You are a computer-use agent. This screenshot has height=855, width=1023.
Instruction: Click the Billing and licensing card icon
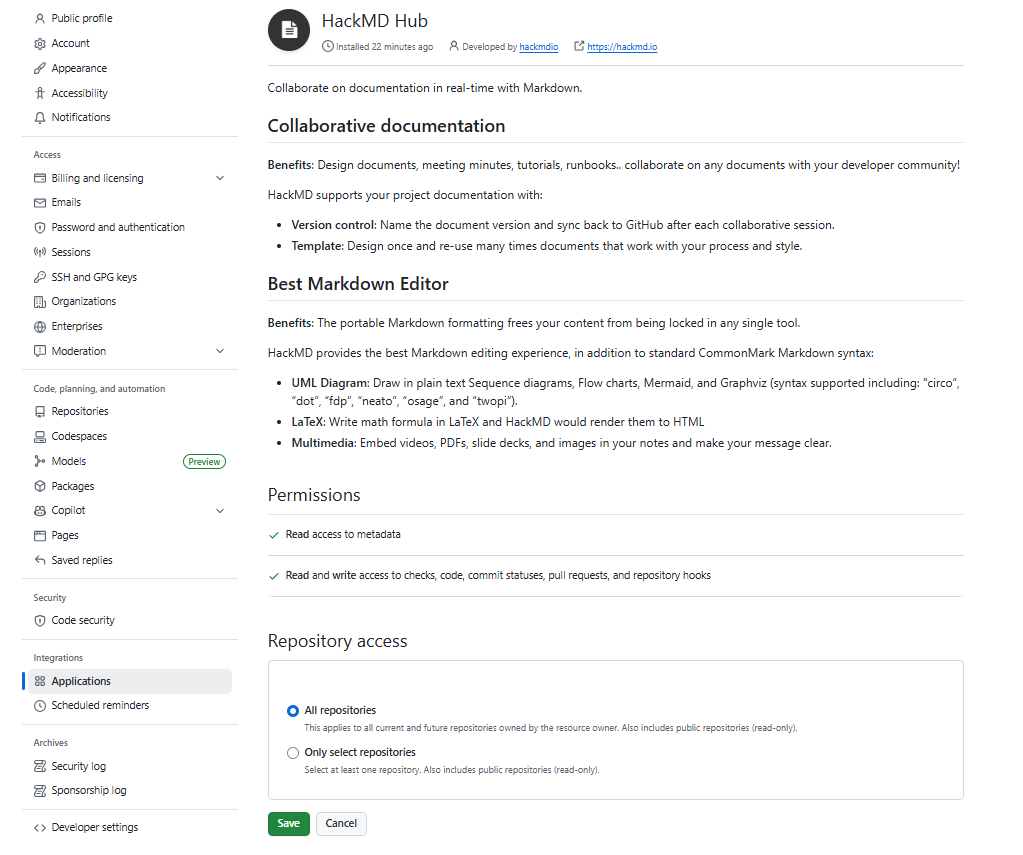40,178
